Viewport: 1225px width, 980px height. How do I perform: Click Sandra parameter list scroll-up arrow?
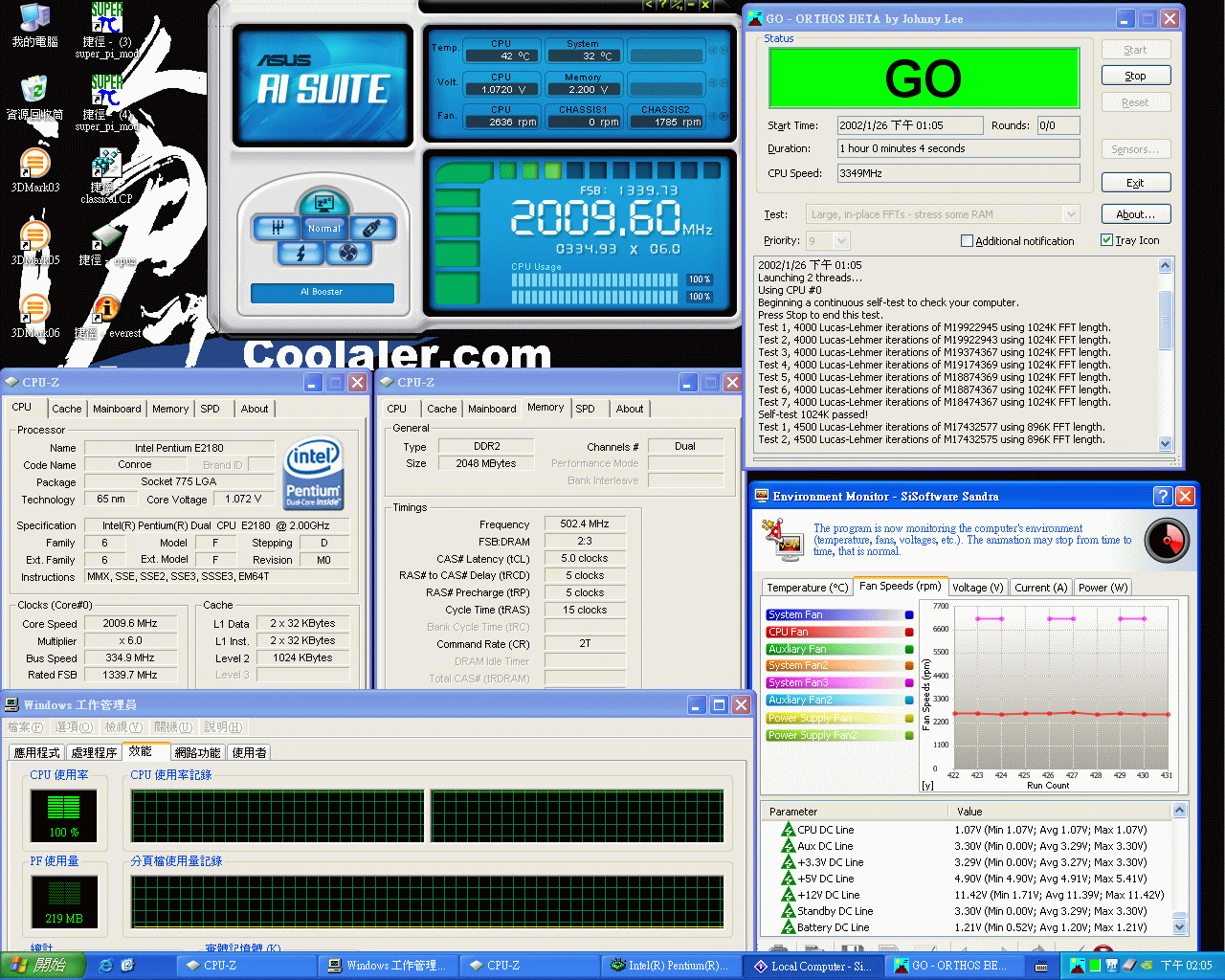pos(1179,811)
